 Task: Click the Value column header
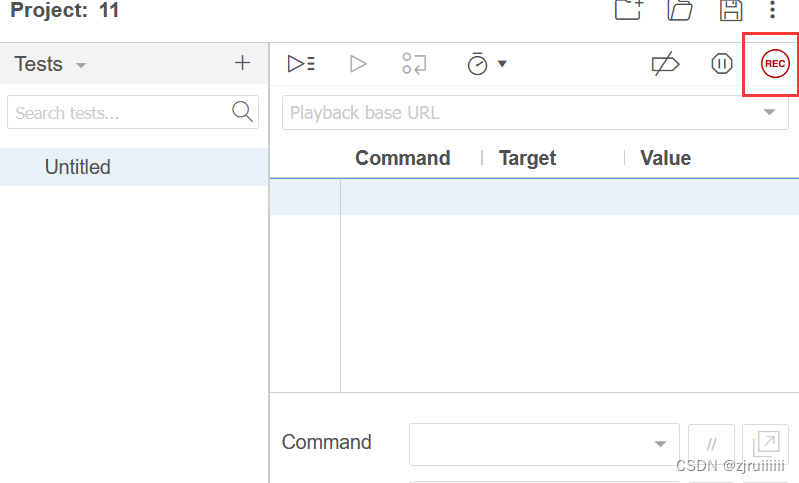click(665, 158)
